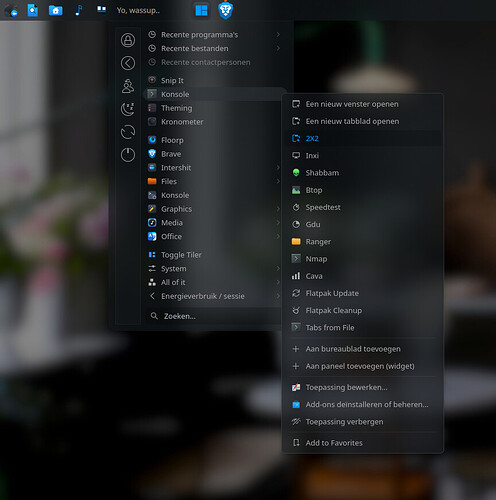Screen dimensions: 496x500
Task: Click the Ranger folder icon
Action: 296,241
